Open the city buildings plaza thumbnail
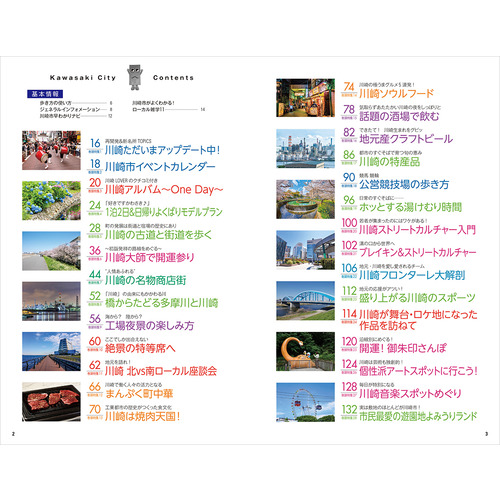 point(305,250)
